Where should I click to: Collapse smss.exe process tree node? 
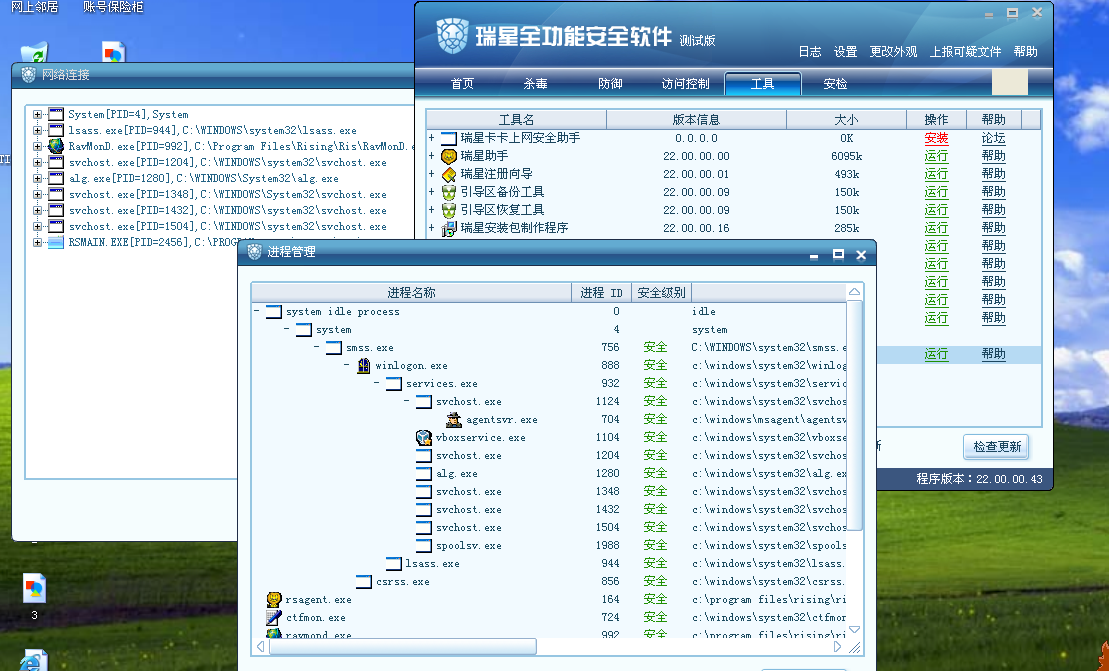point(316,347)
